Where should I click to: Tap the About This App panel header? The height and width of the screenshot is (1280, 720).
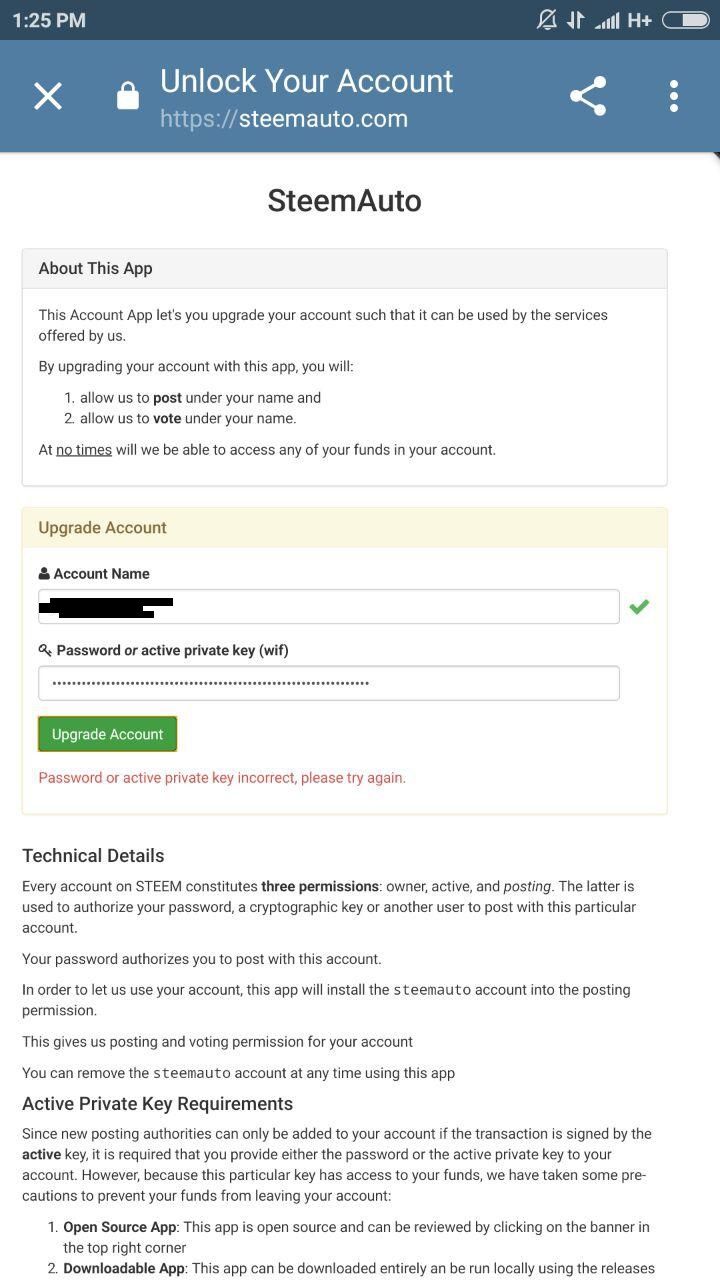pos(344,268)
